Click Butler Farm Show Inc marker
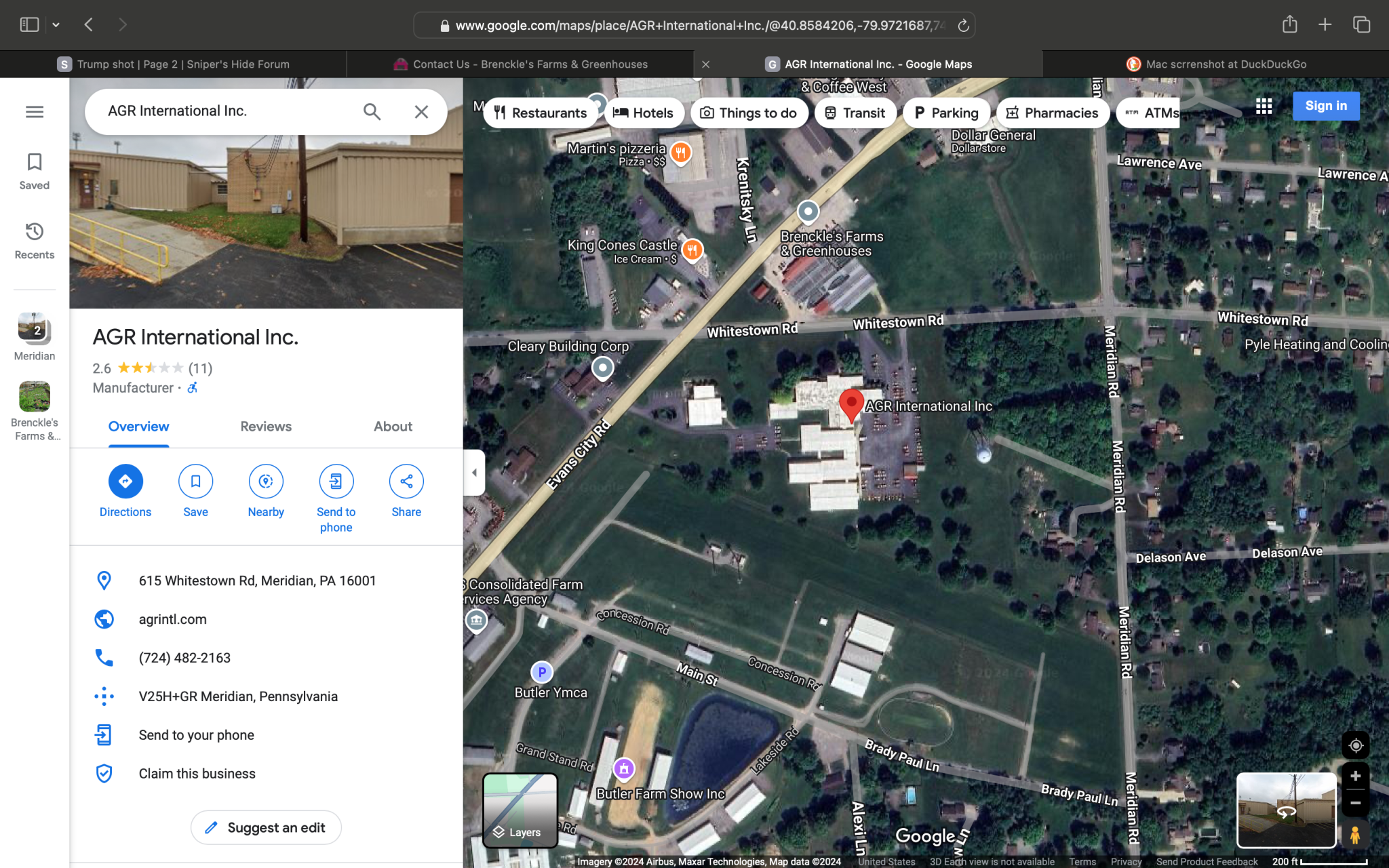1389x868 pixels. pos(623,769)
